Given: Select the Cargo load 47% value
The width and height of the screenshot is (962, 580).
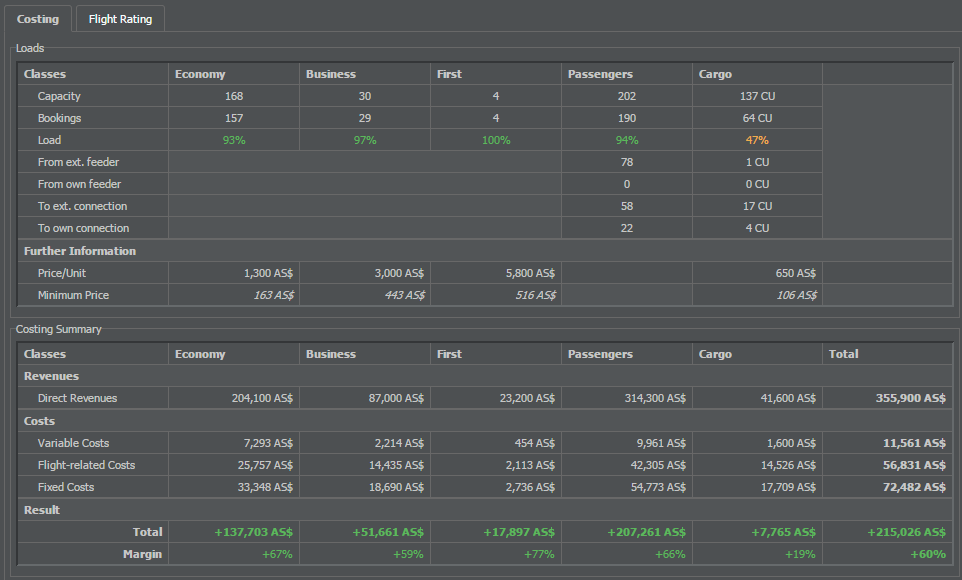Looking at the screenshot, I should coord(757,140).
